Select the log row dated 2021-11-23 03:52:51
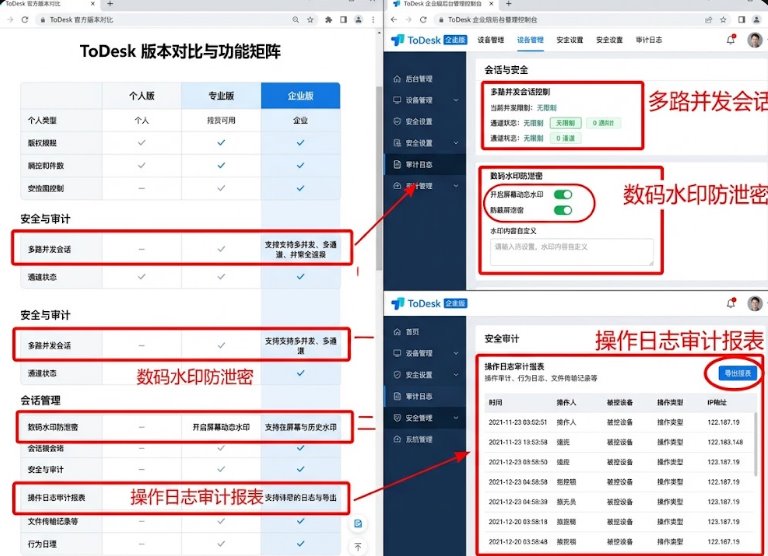The height and width of the screenshot is (556, 768). pyautogui.click(x=618, y=422)
